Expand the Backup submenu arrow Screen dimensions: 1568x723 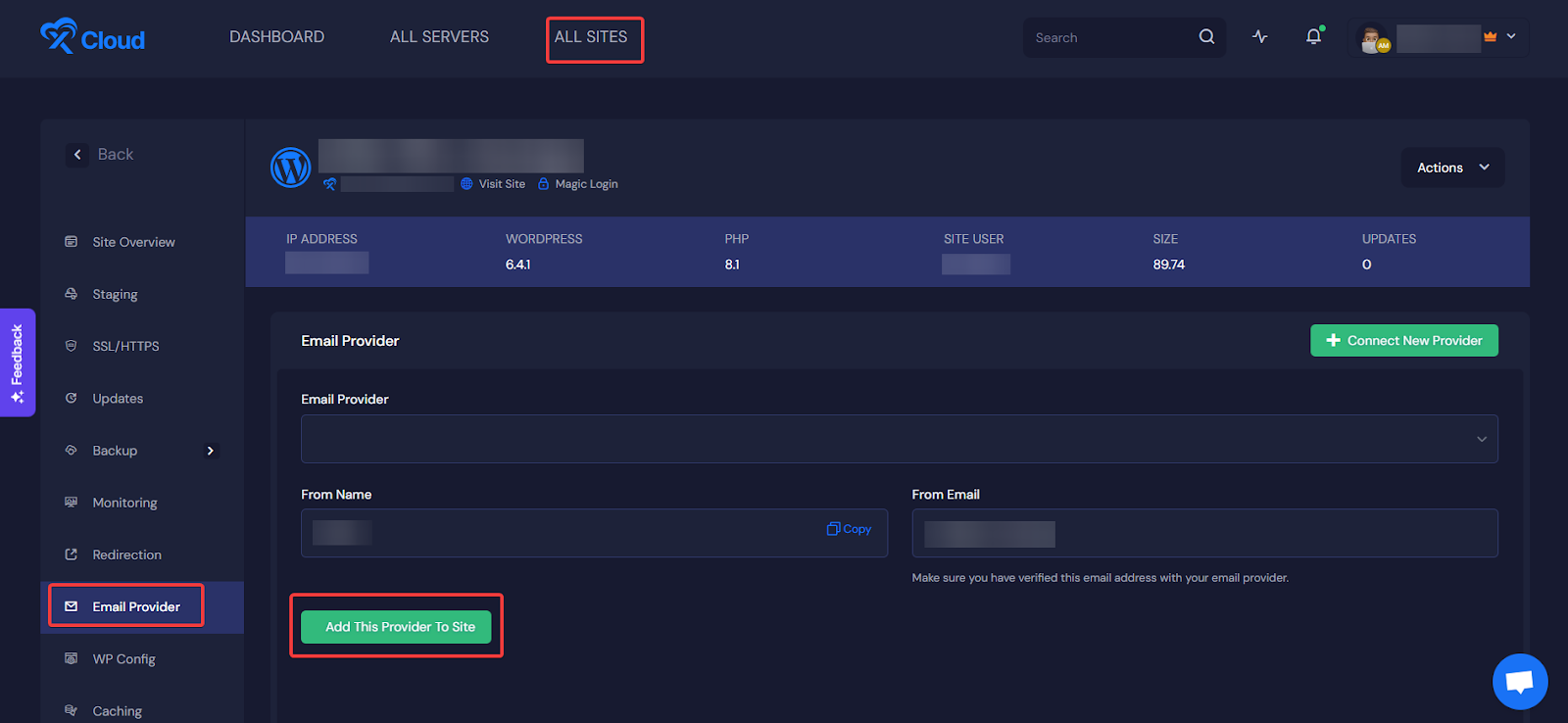pyautogui.click(x=210, y=451)
